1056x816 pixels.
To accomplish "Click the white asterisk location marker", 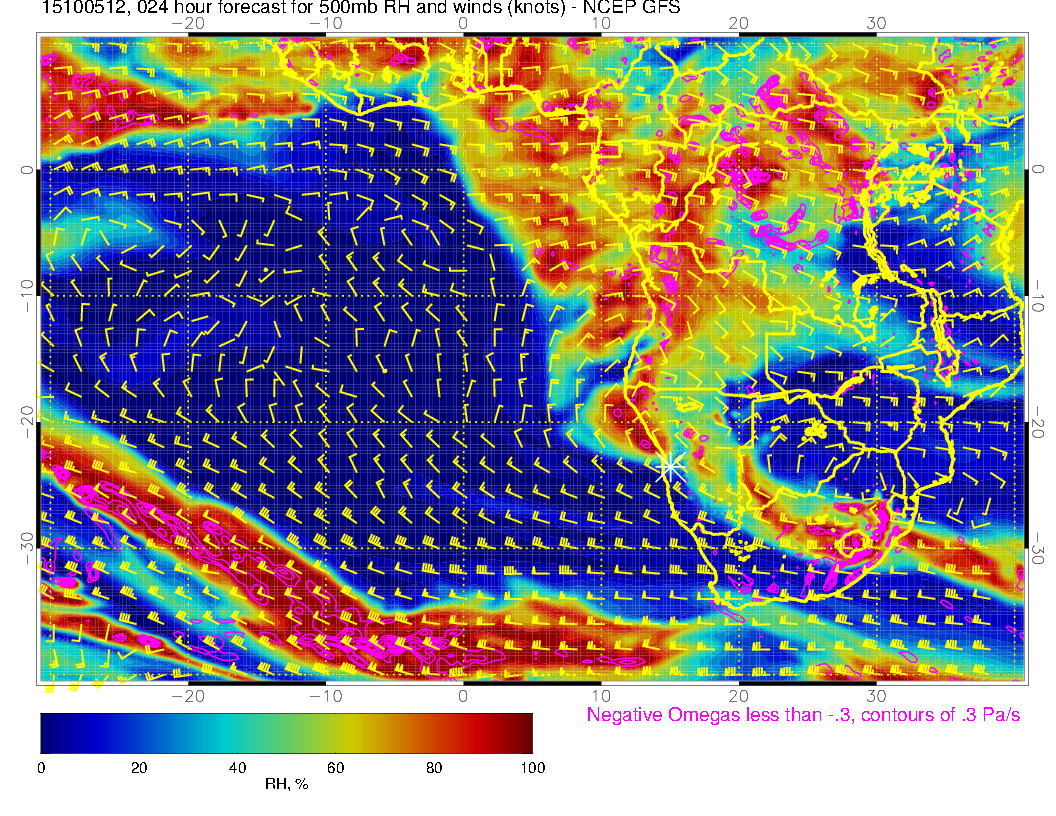I will 670,466.
